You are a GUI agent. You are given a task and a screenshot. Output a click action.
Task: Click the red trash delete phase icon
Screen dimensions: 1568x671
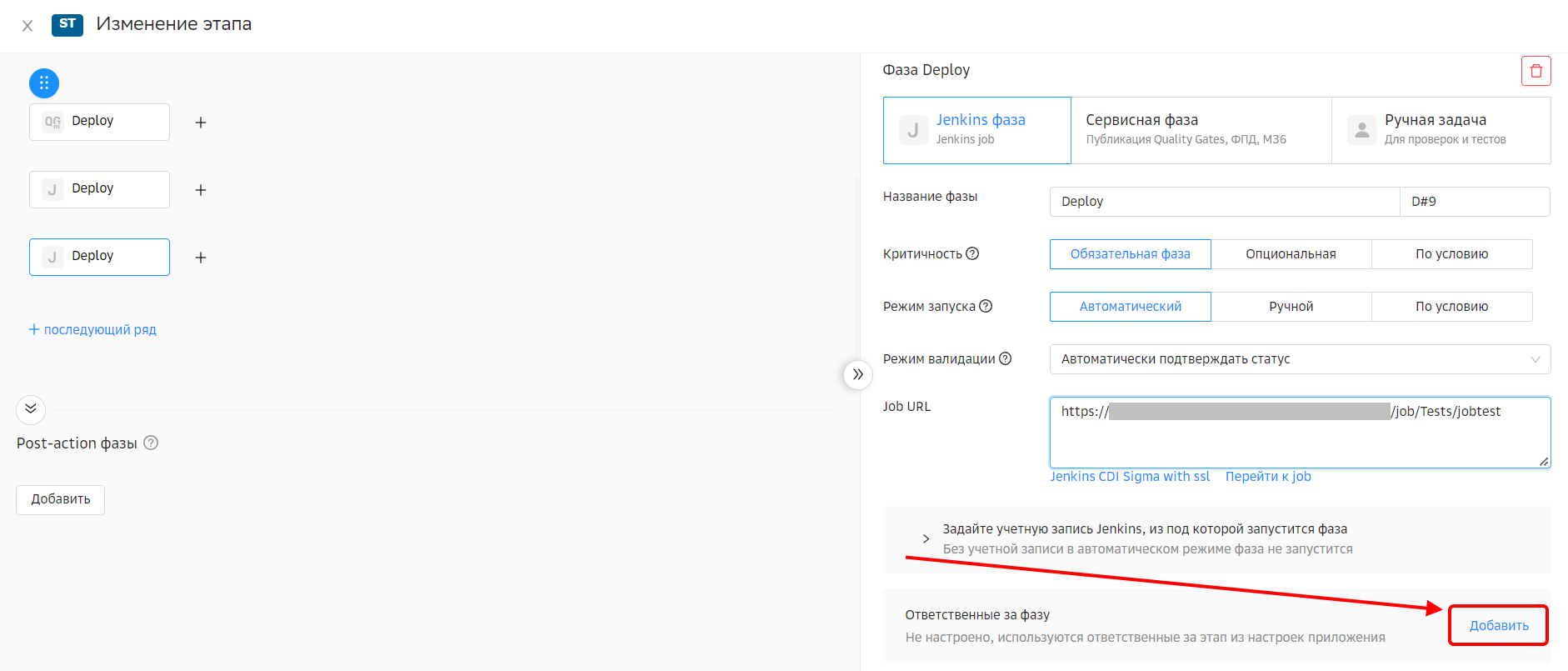1536,71
